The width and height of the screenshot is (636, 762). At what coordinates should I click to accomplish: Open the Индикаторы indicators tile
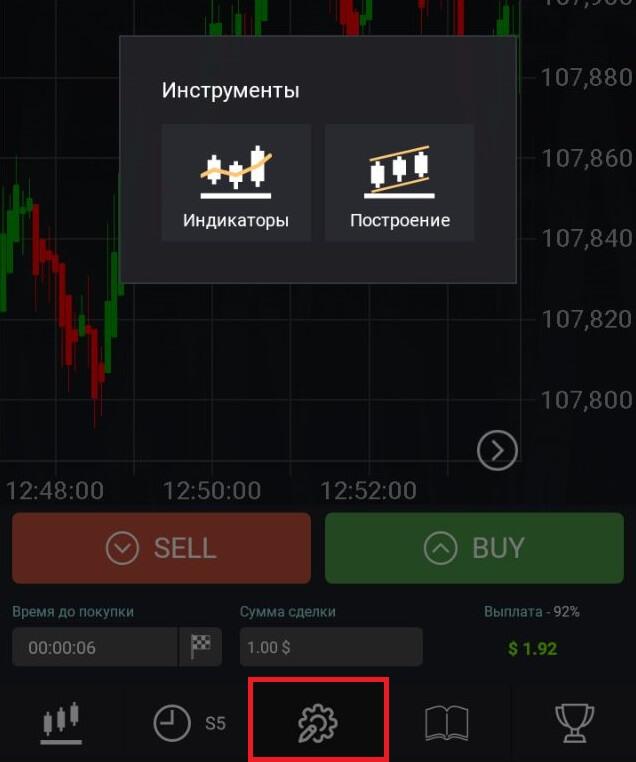(x=236, y=182)
